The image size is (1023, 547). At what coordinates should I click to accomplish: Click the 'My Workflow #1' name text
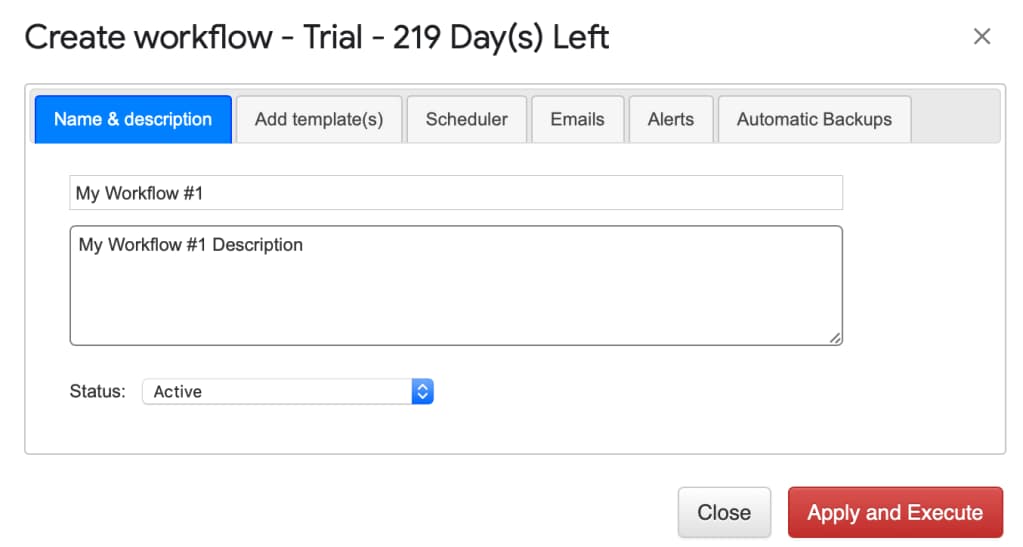139,193
